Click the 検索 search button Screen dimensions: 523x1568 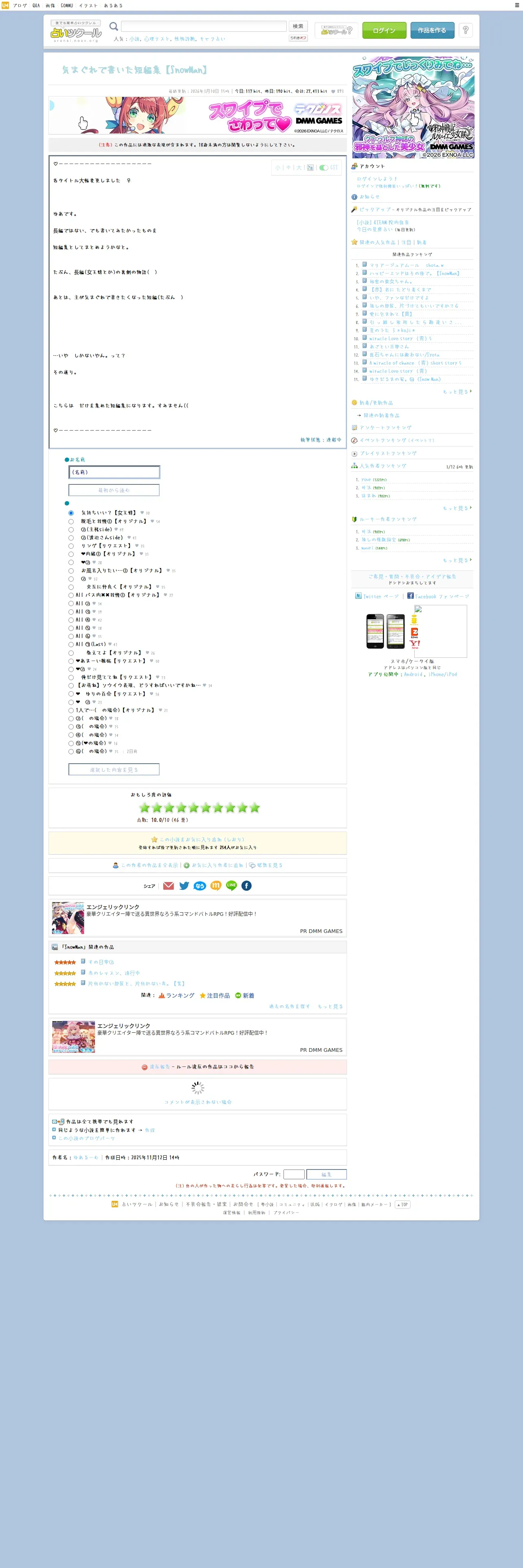pyautogui.click(x=298, y=26)
